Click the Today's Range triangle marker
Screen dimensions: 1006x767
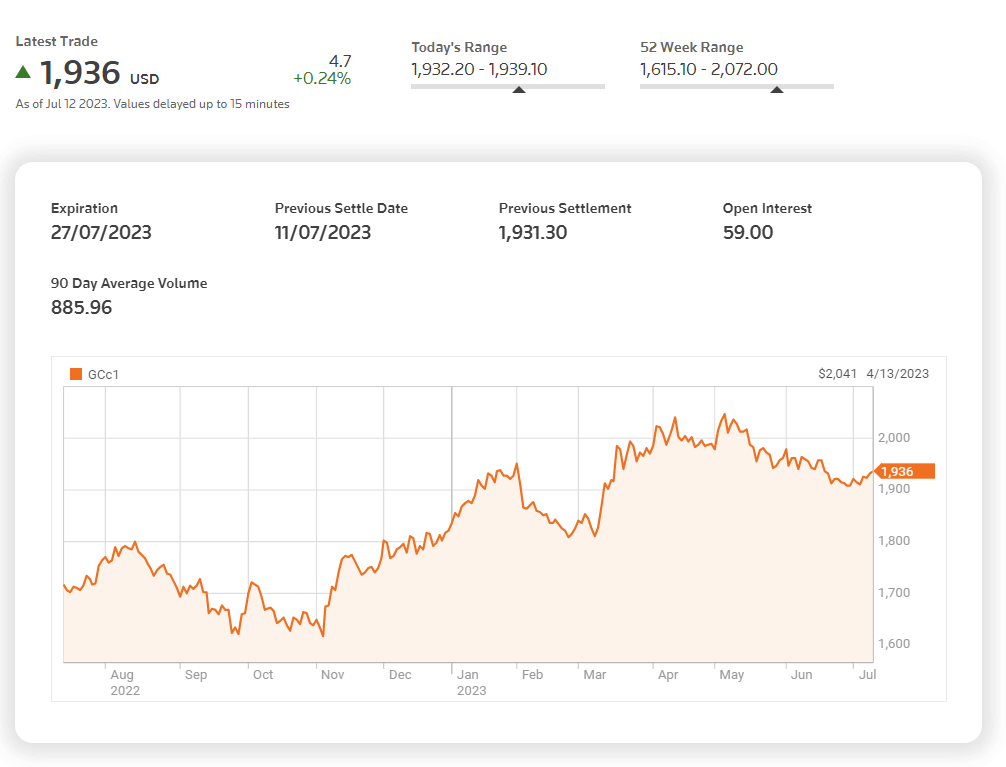(x=518, y=89)
